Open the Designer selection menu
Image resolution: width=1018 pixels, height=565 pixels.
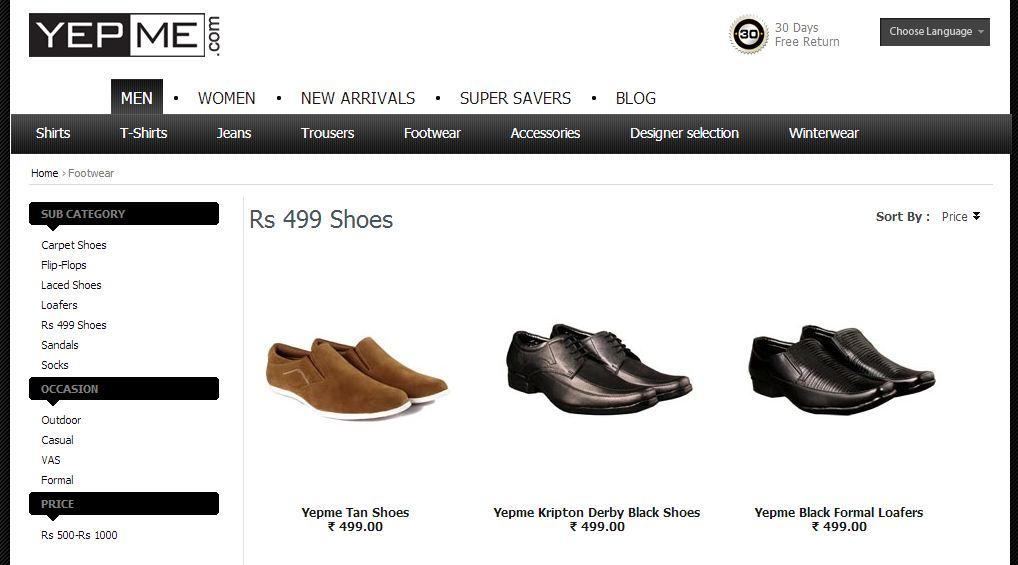(684, 133)
